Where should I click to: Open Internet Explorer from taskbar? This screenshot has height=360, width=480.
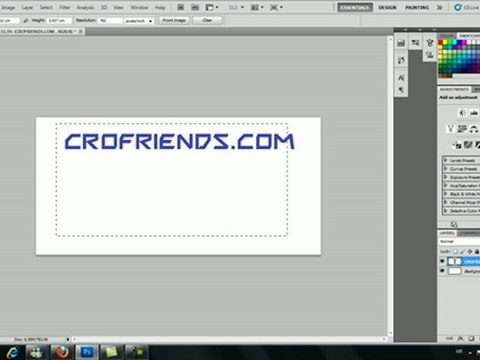click(12, 352)
